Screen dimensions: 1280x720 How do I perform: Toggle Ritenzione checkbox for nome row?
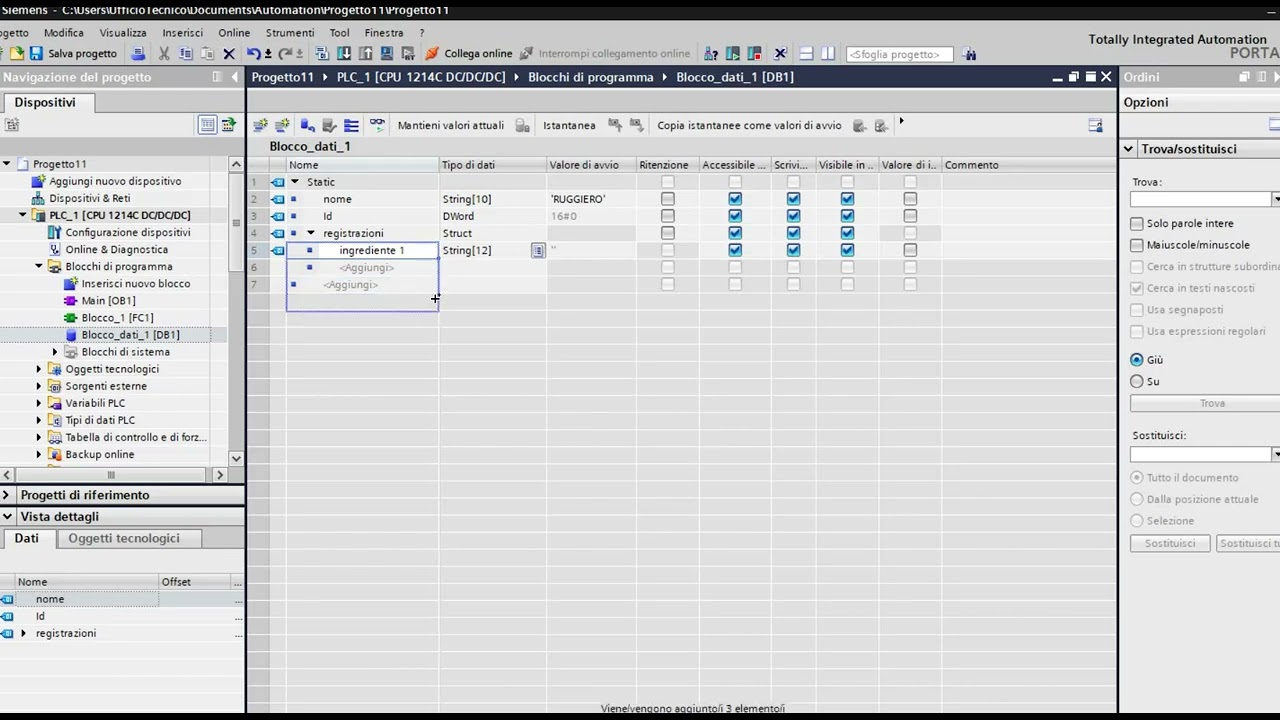coord(668,199)
